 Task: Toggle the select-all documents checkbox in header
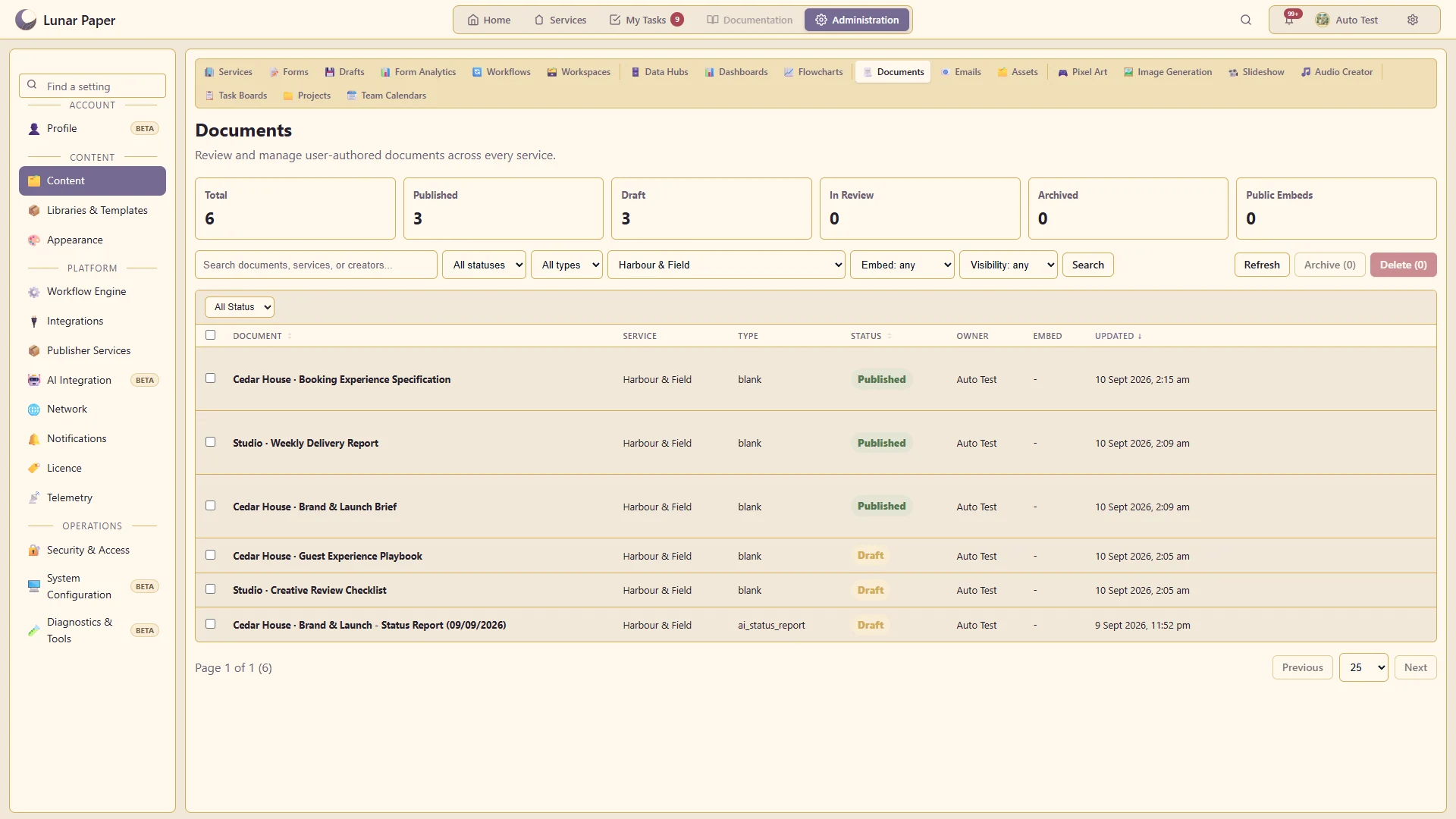pyautogui.click(x=211, y=335)
